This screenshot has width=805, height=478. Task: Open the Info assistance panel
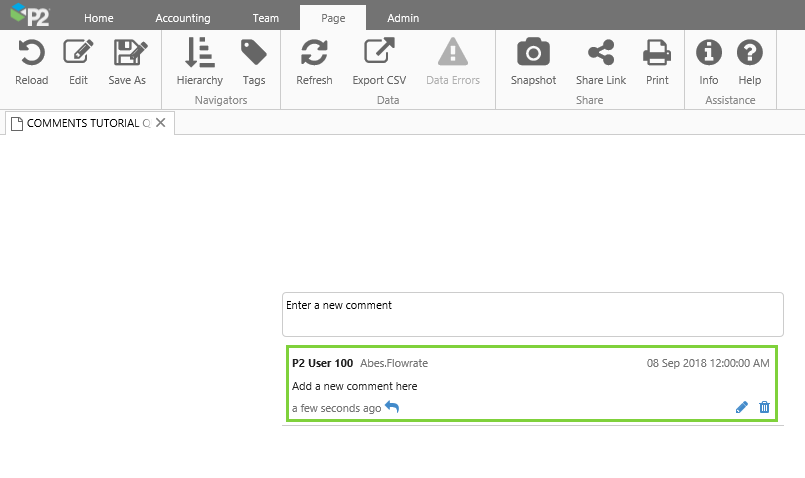709,53
